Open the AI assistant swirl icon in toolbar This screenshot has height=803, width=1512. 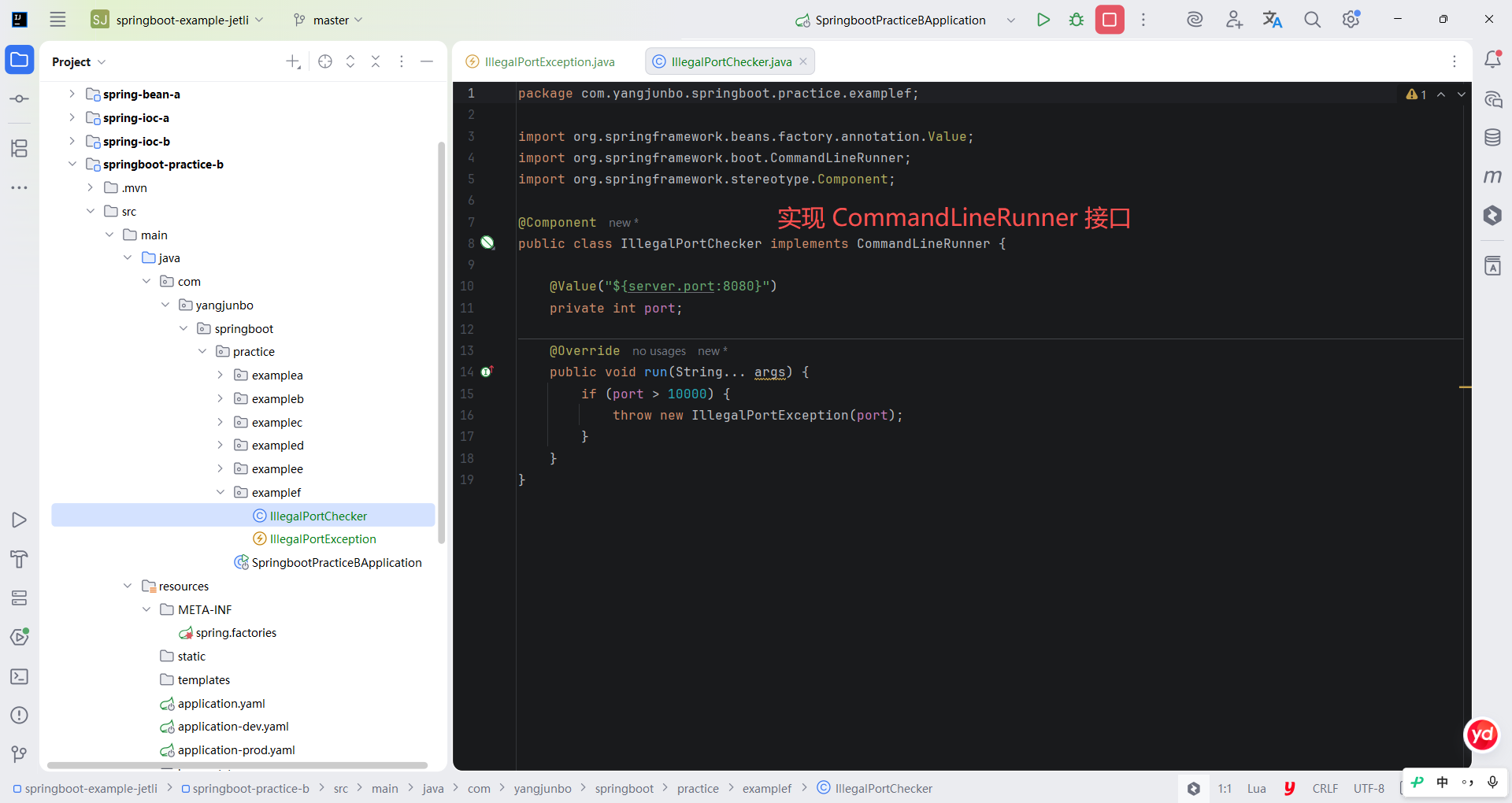[1195, 20]
